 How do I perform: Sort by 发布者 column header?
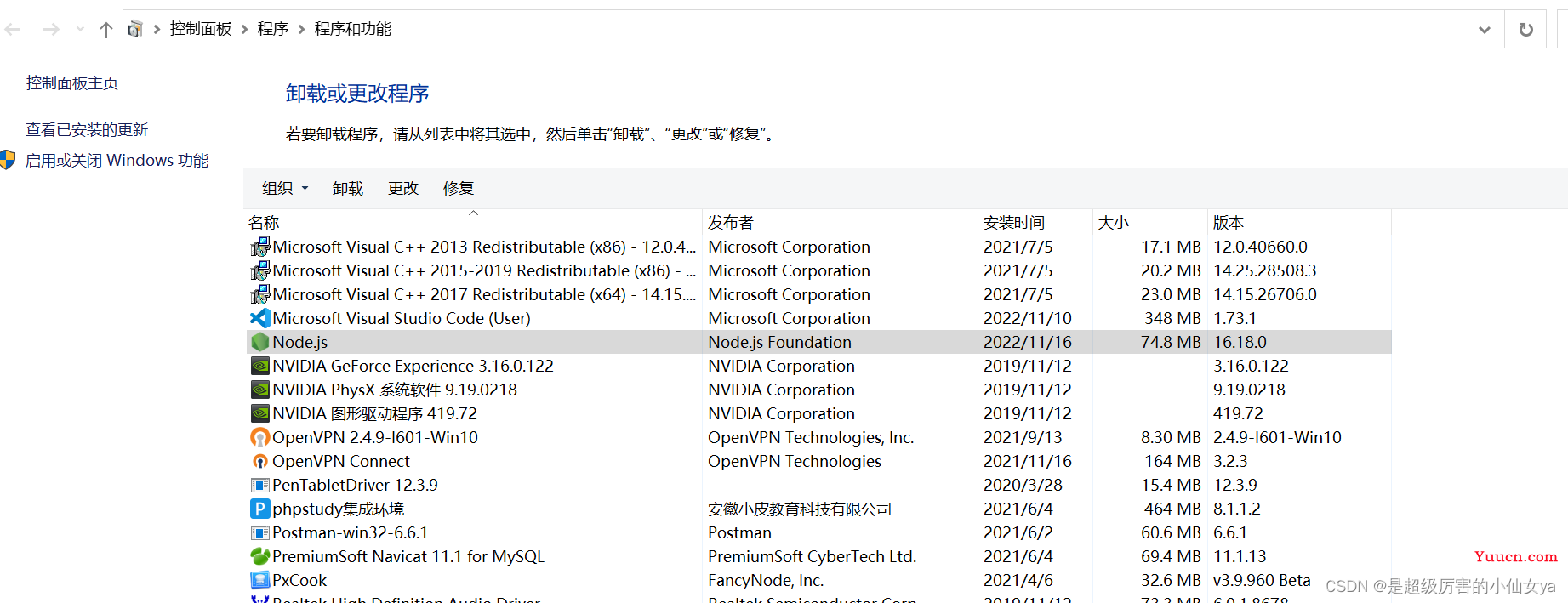pyautogui.click(x=731, y=222)
